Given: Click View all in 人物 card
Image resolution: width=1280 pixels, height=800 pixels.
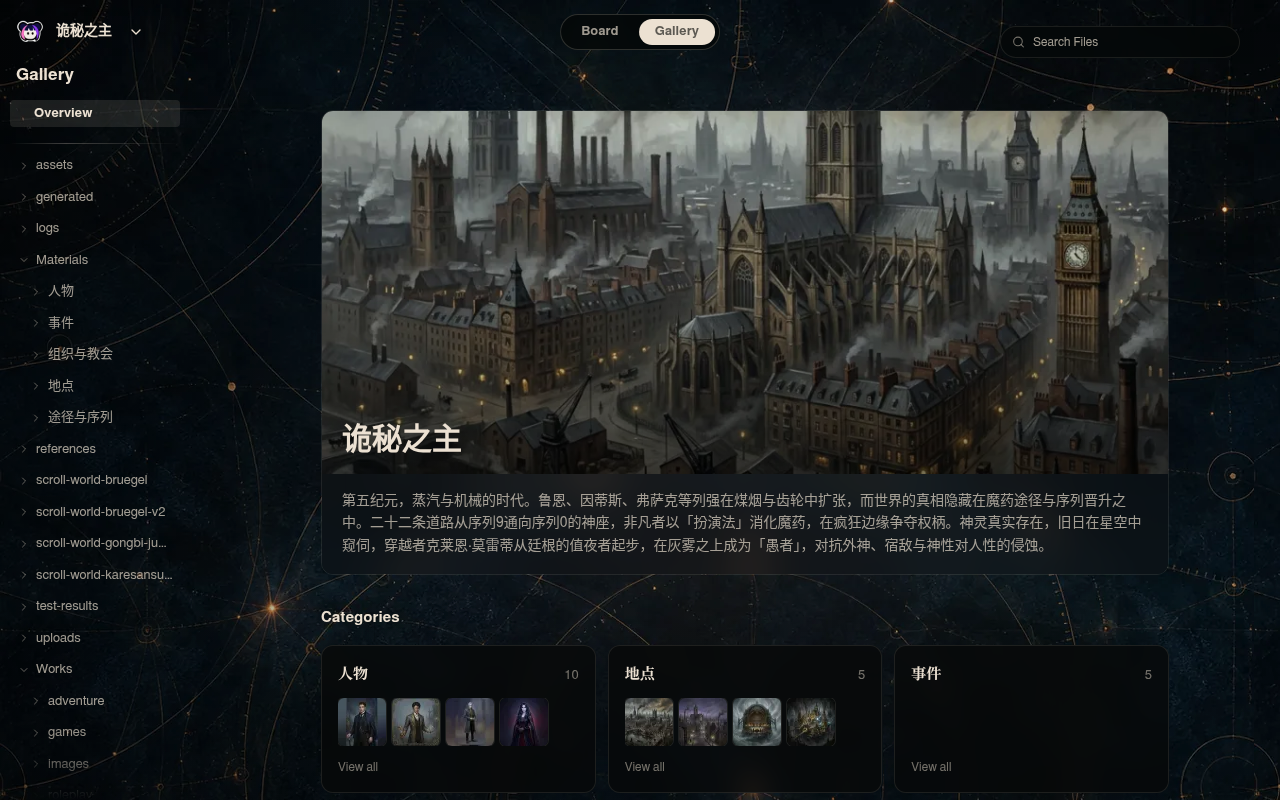Looking at the screenshot, I should [x=358, y=767].
